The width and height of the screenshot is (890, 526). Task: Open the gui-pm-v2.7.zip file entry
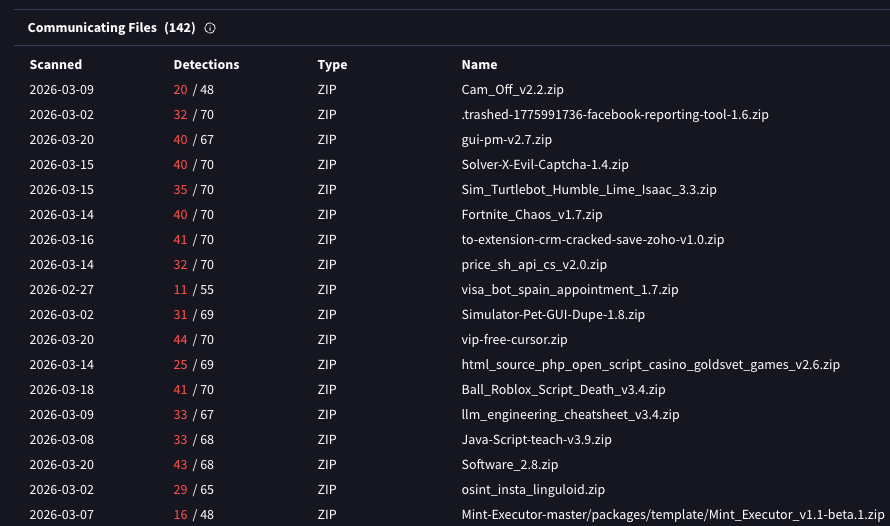(506, 140)
